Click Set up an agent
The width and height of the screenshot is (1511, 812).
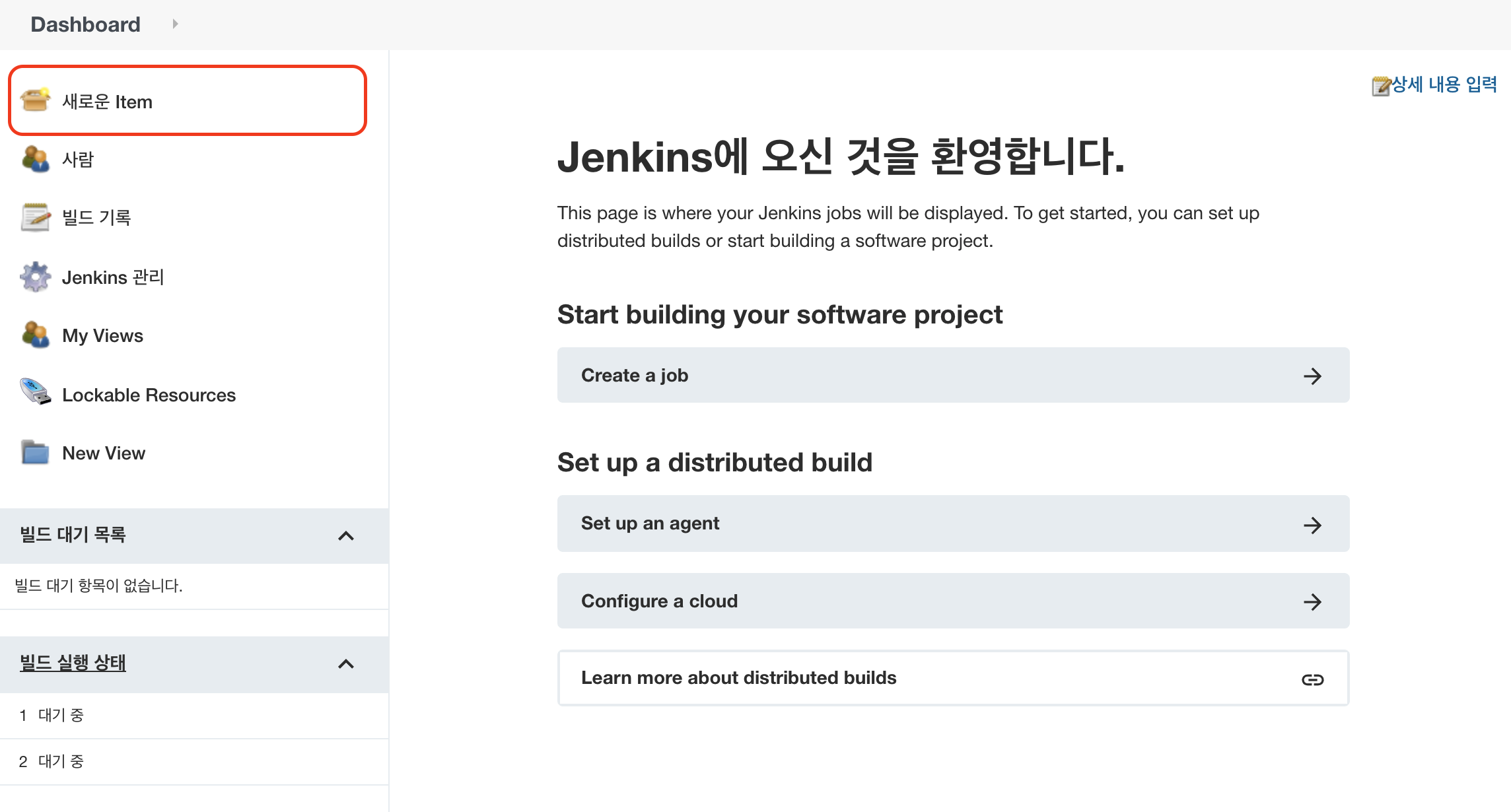(x=953, y=524)
